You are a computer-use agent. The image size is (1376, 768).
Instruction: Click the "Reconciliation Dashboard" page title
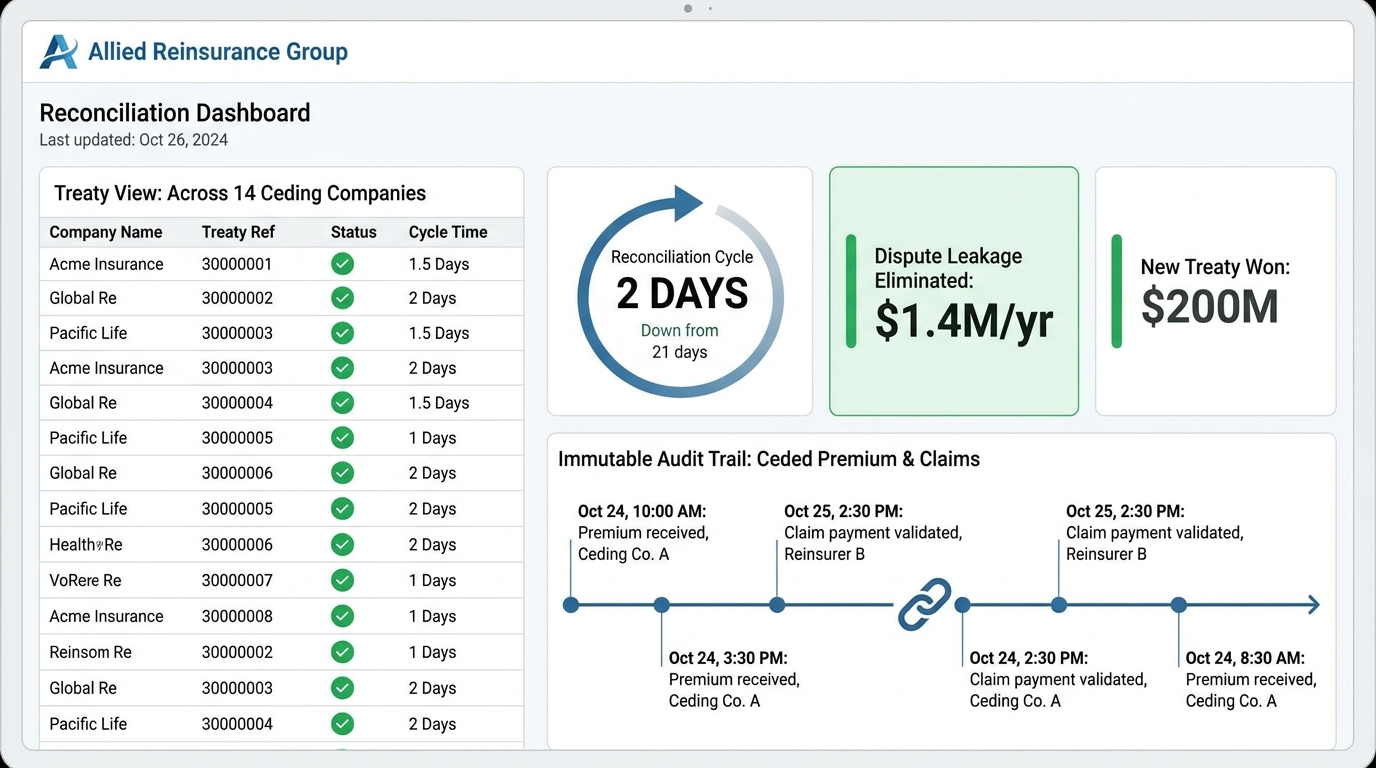(175, 113)
